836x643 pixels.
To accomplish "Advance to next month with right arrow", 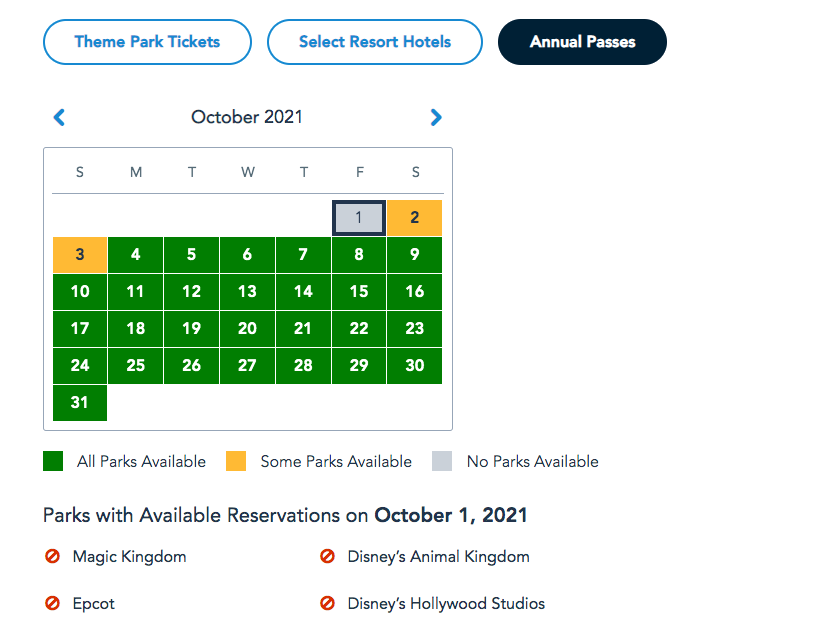I will tap(436, 117).
